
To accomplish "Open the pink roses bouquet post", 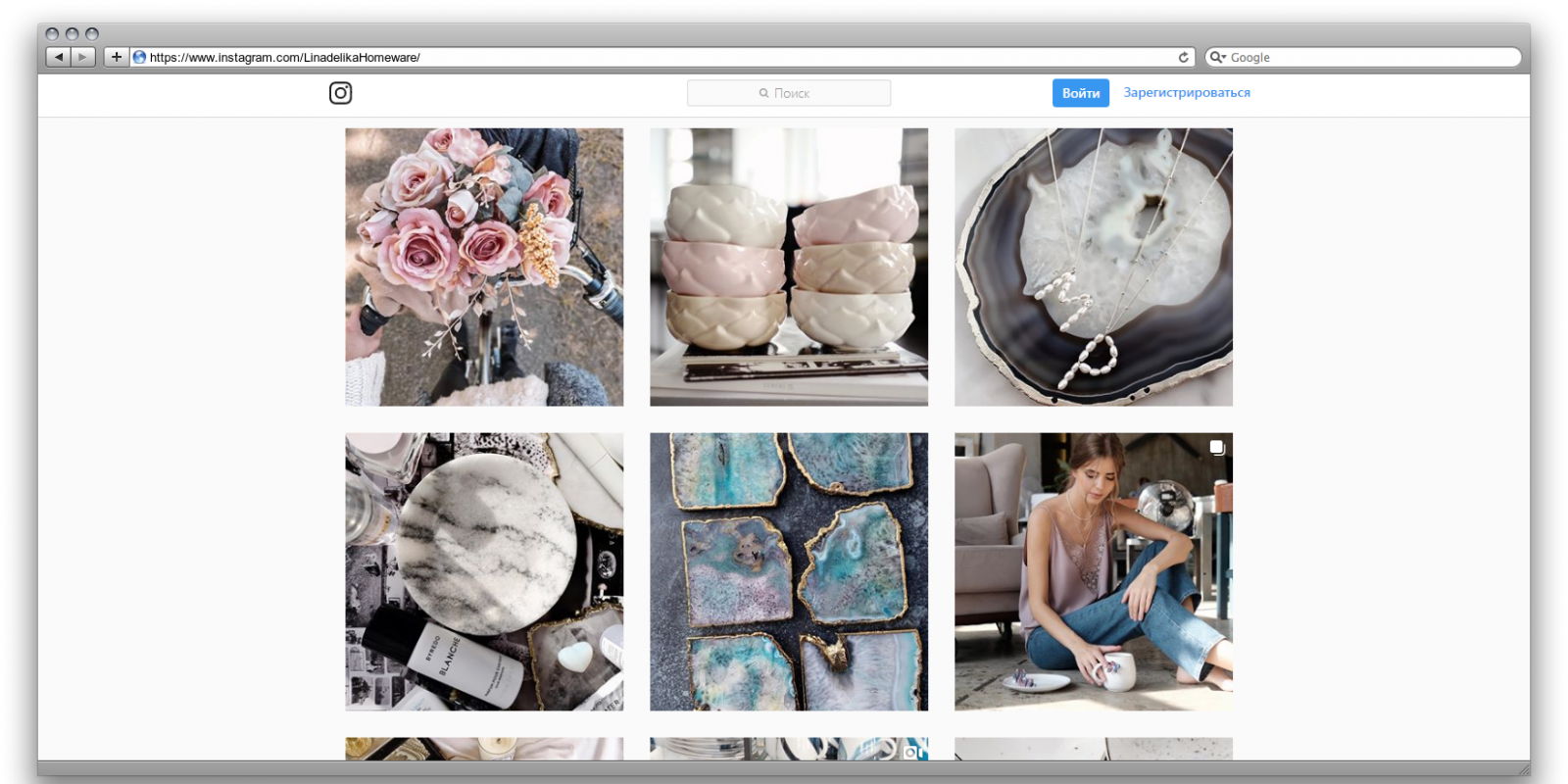I will [484, 267].
